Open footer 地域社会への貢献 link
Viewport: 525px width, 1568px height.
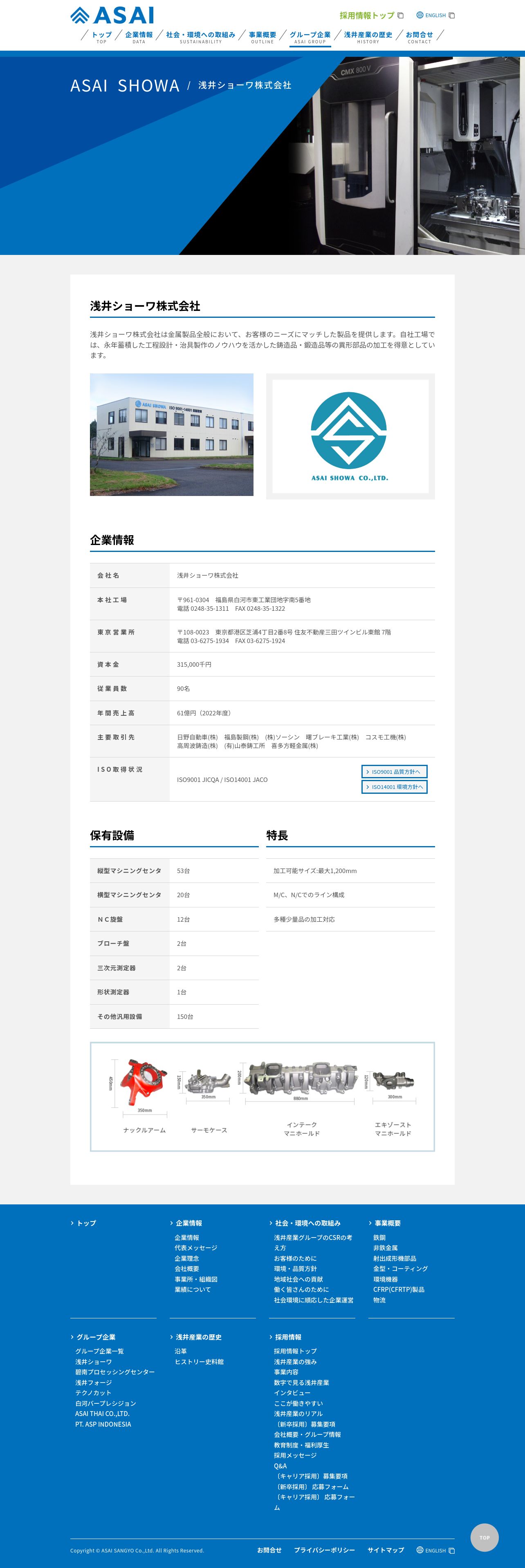pyautogui.click(x=298, y=1279)
